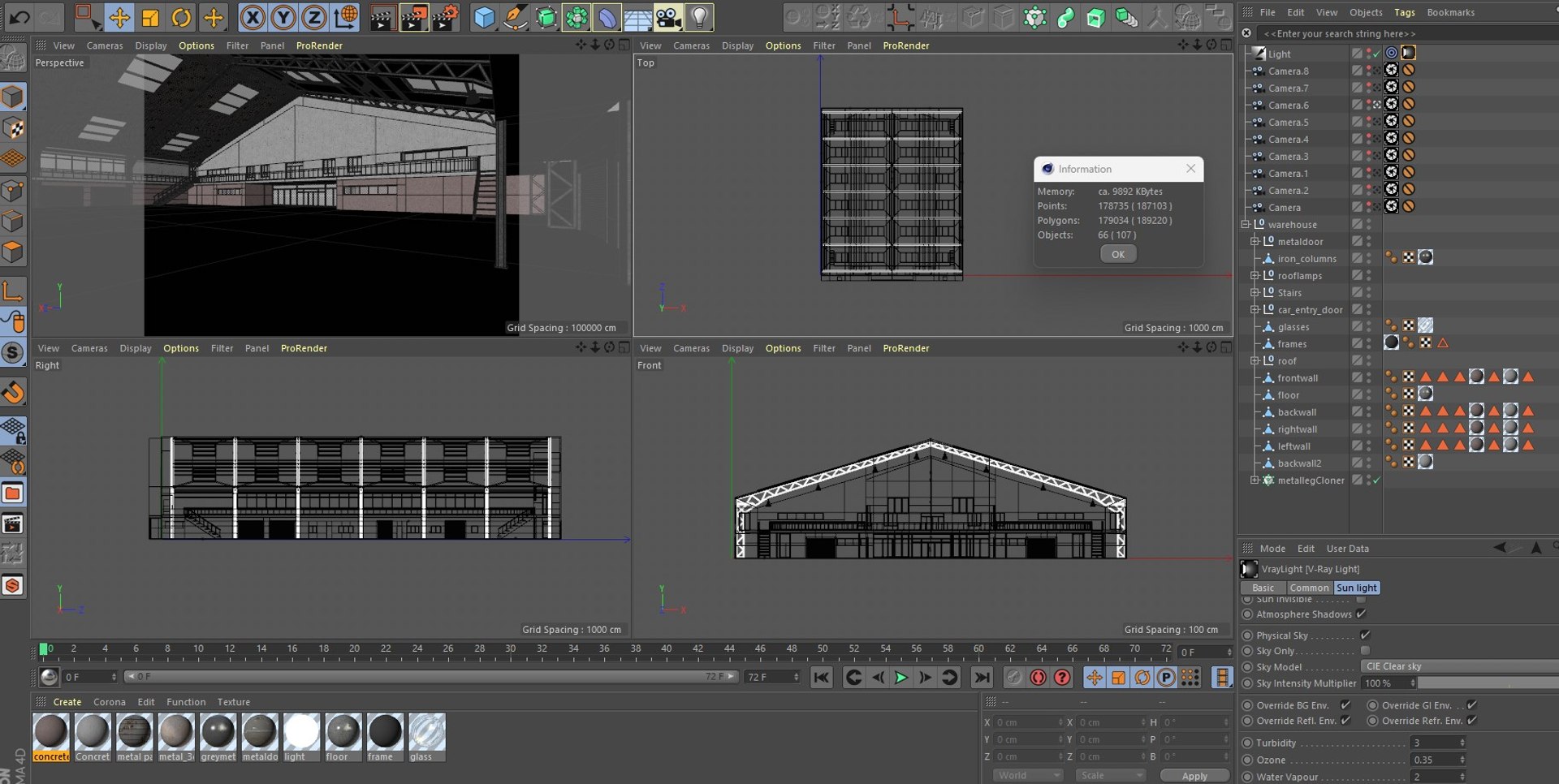Image resolution: width=1559 pixels, height=784 pixels.
Task: Toggle X-axis lock icon
Action: pyautogui.click(x=253, y=17)
